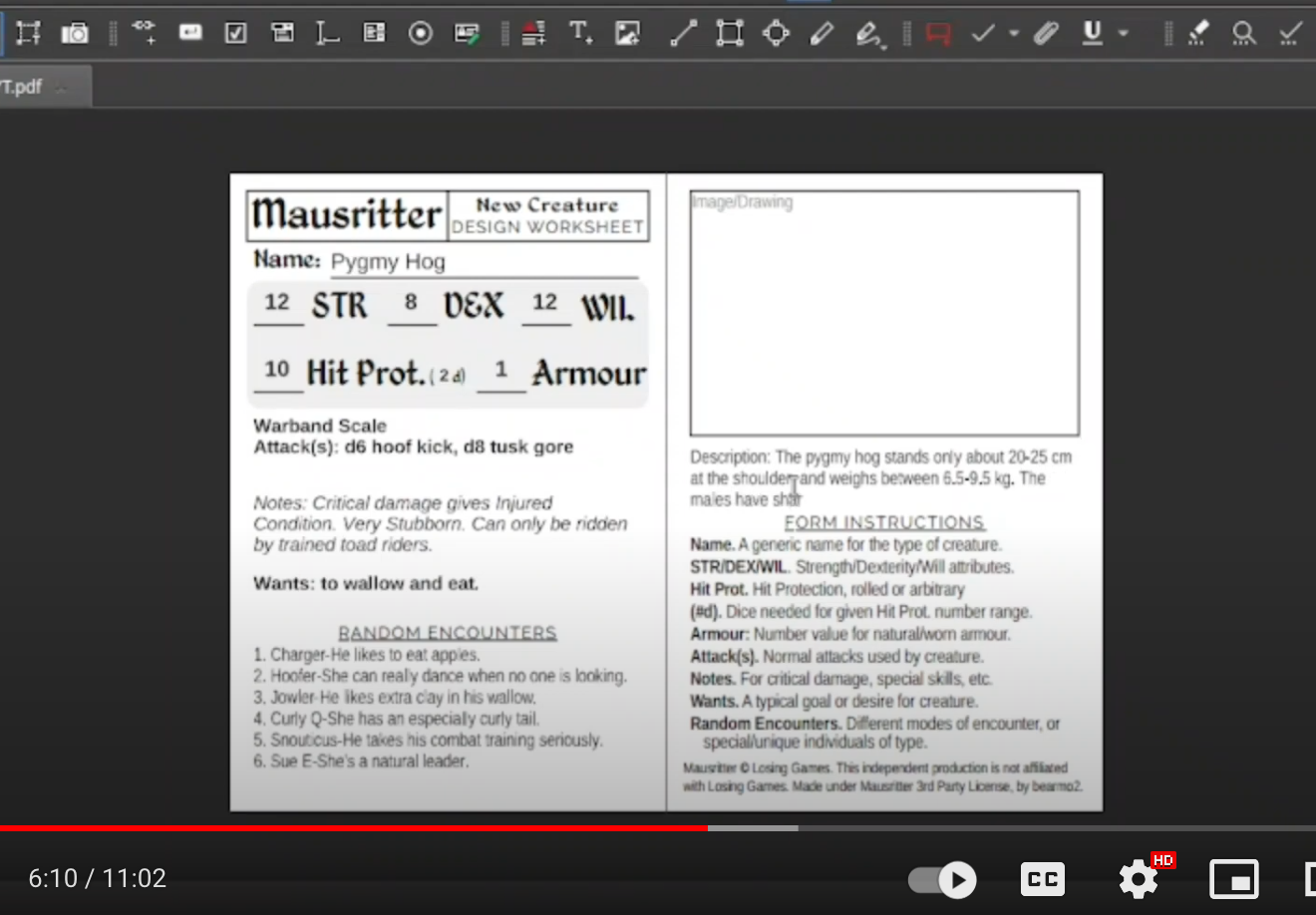This screenshot has width=1316, height=915.
Task: Enable autoplay in the video player
Action: click(x=941, y=879)
